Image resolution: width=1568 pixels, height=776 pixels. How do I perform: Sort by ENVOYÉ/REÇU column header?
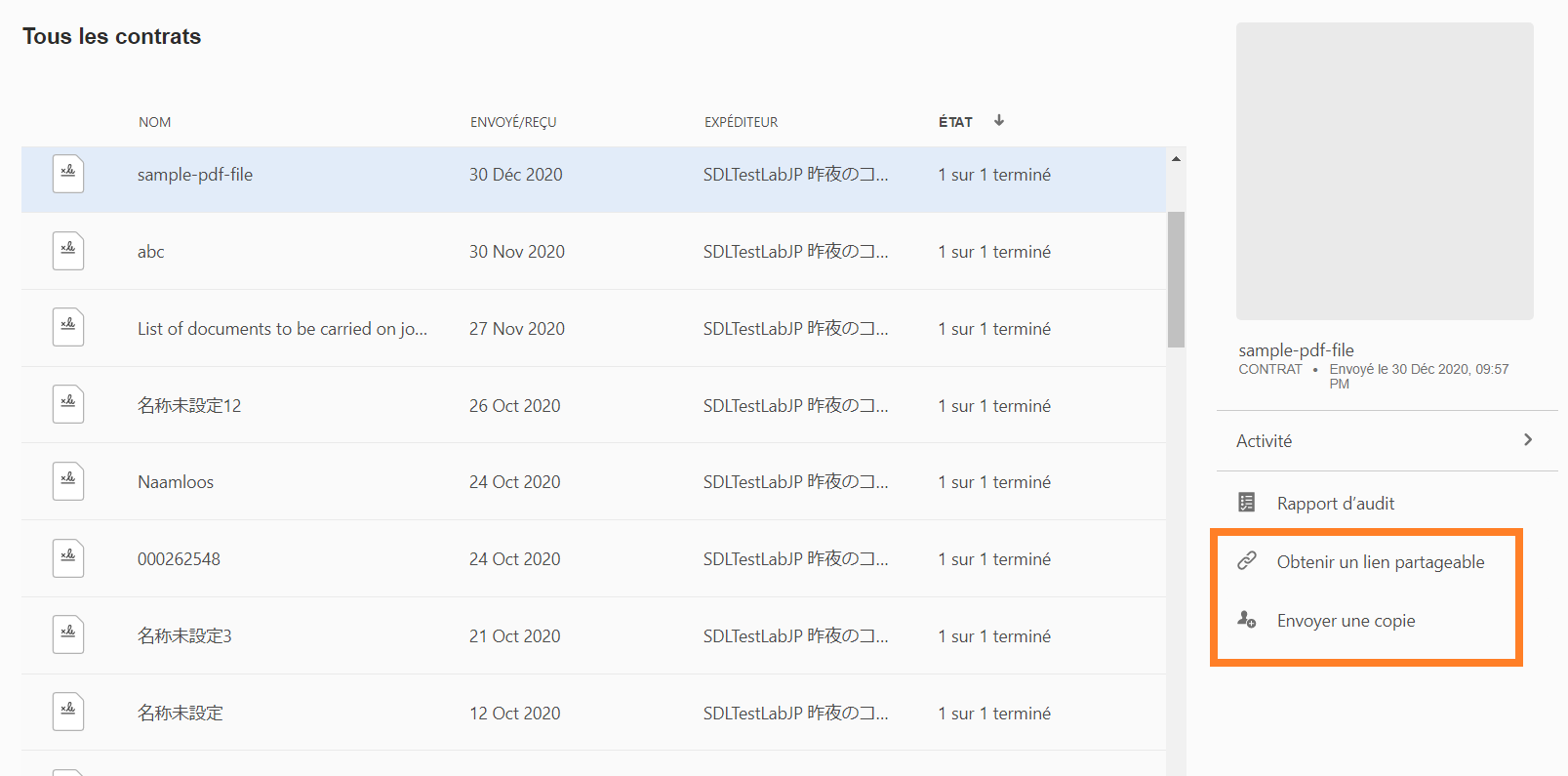[x=513, y=122]
